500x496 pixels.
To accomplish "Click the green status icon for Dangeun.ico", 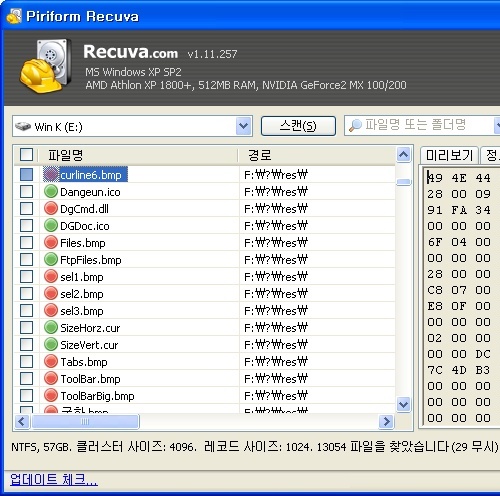I will click(51, 192).
